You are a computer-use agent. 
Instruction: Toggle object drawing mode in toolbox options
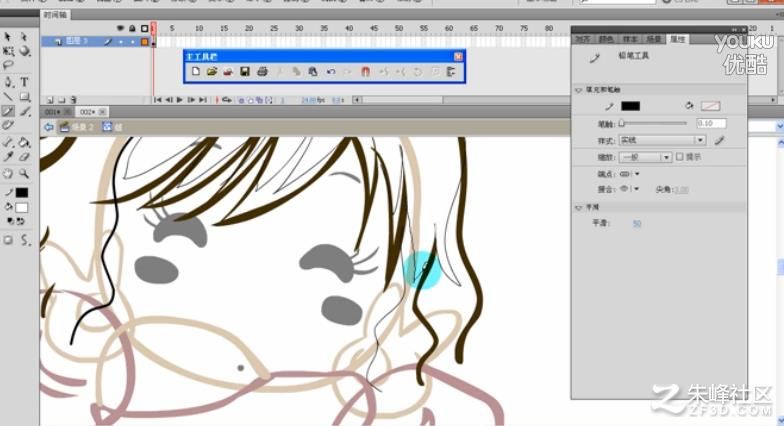tap(8, 240)
